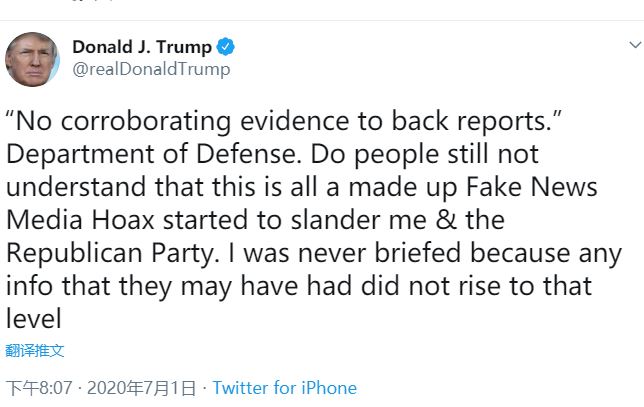644x407 pixels.
Task: Expand the tweet options chevron menu
Action: click(634, 46)
